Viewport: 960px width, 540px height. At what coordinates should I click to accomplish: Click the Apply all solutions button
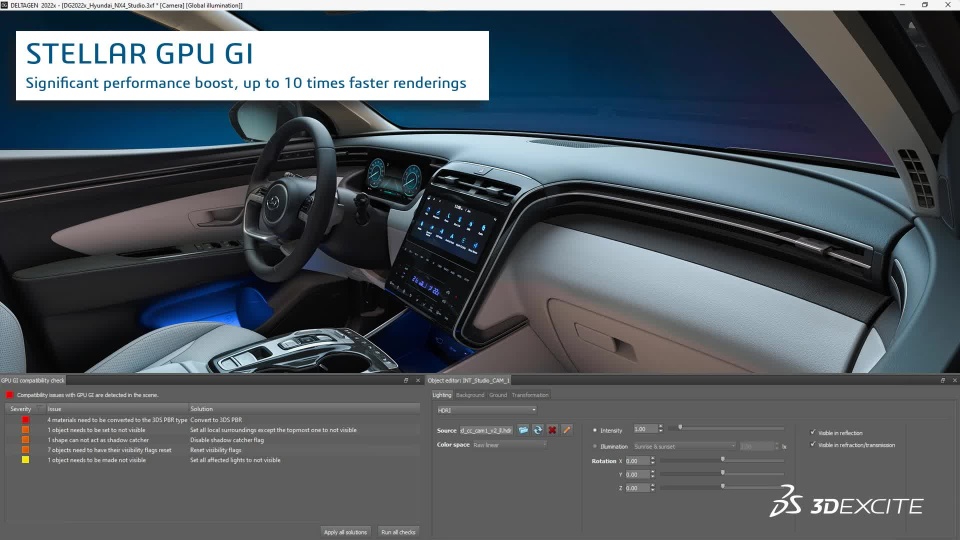pos(346,532)
